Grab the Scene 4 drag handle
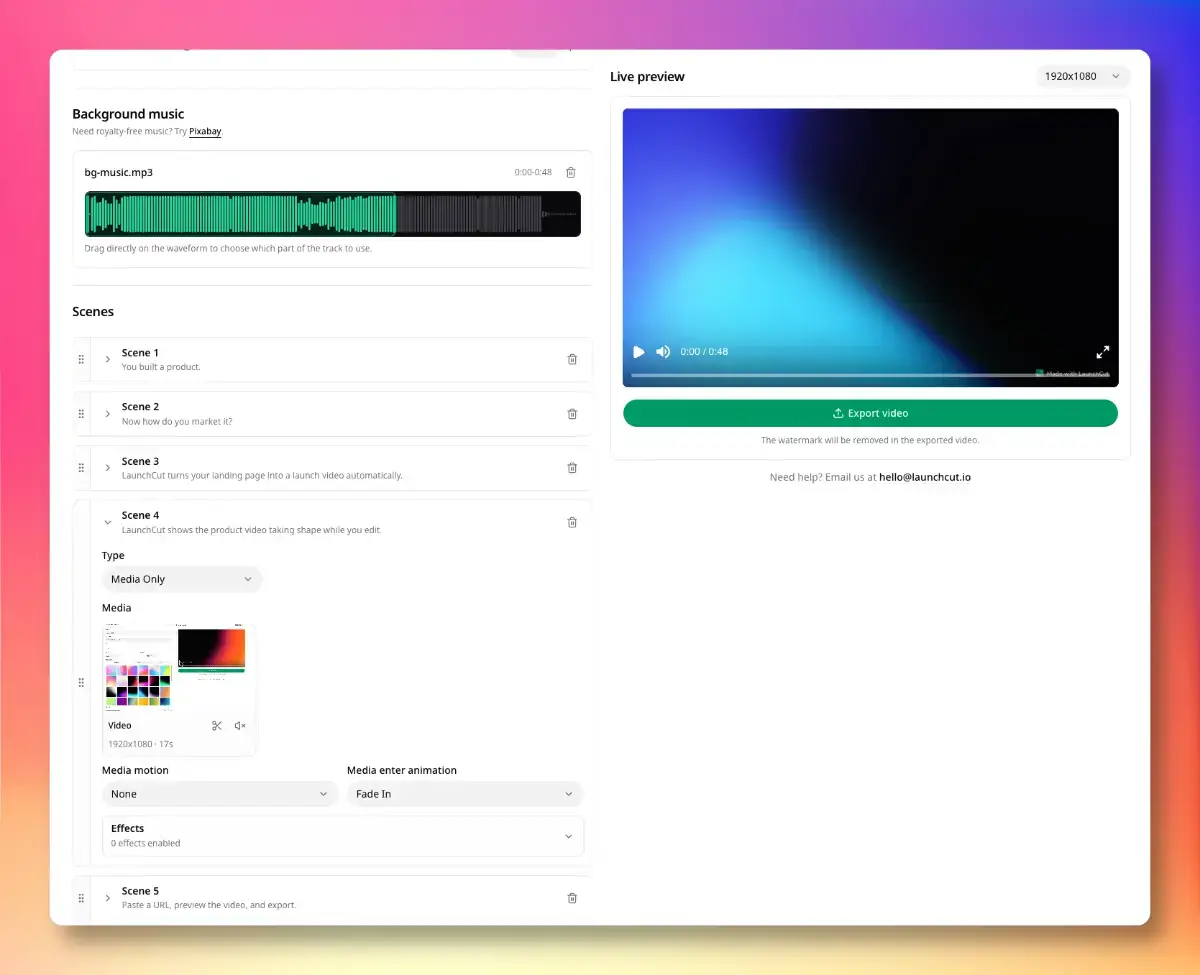The width and height of the screenshot is (1200, 975). pos(82,682)
